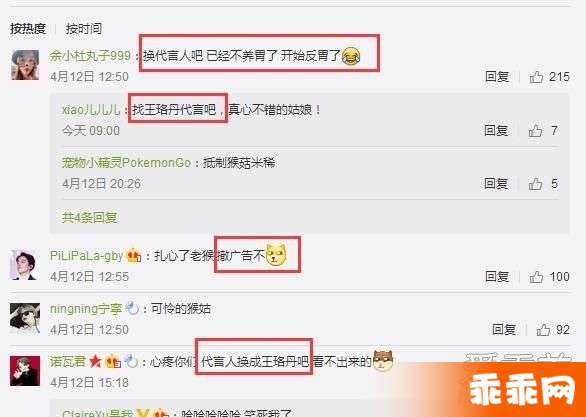Viewport: 586px width, 417px height.
Task: Like 宠物小精灵PokemonGo's reply
Action: 535,184
